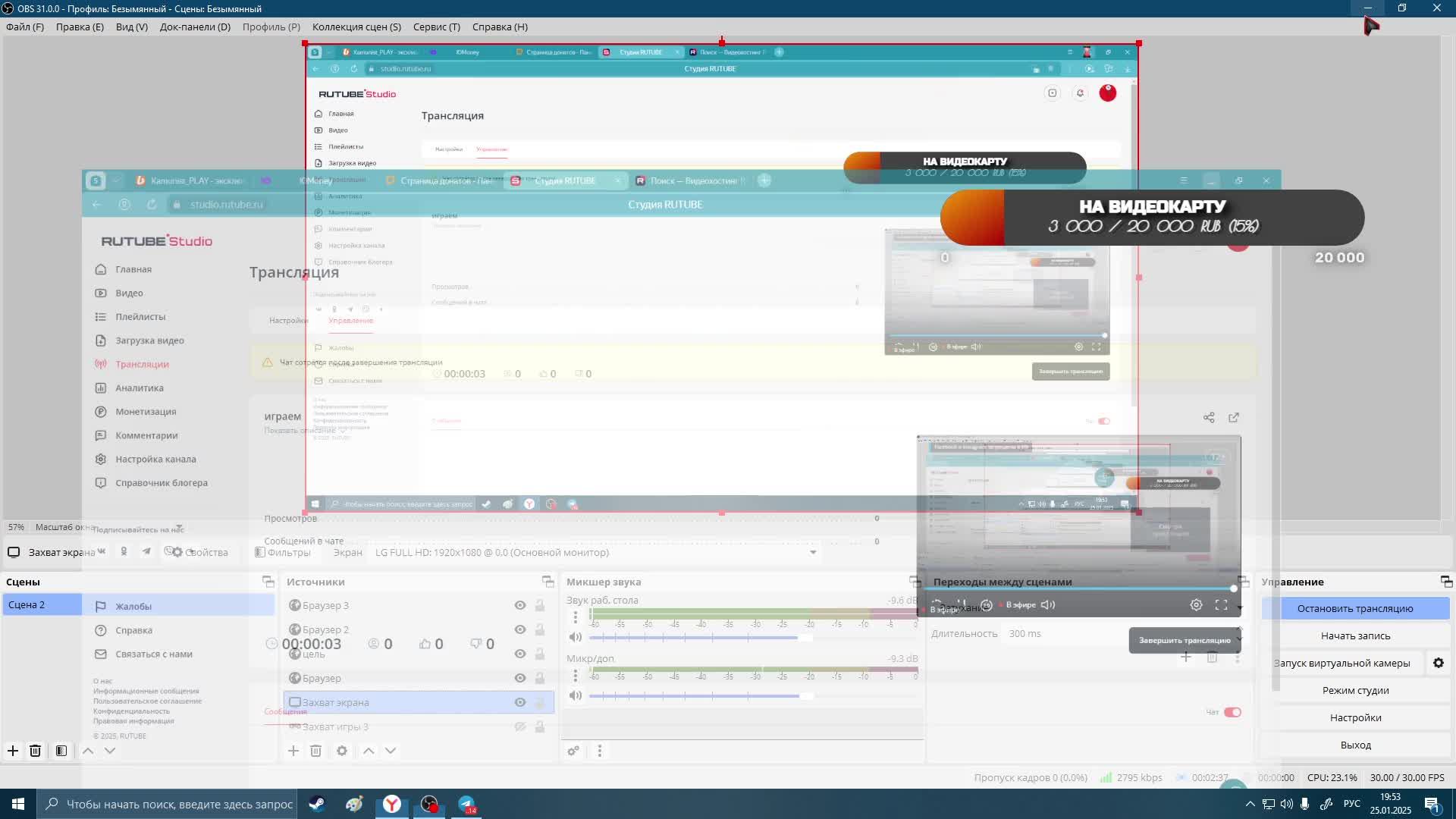
Task: Select the Браузер 3 source row
Action: pos(419,605)
